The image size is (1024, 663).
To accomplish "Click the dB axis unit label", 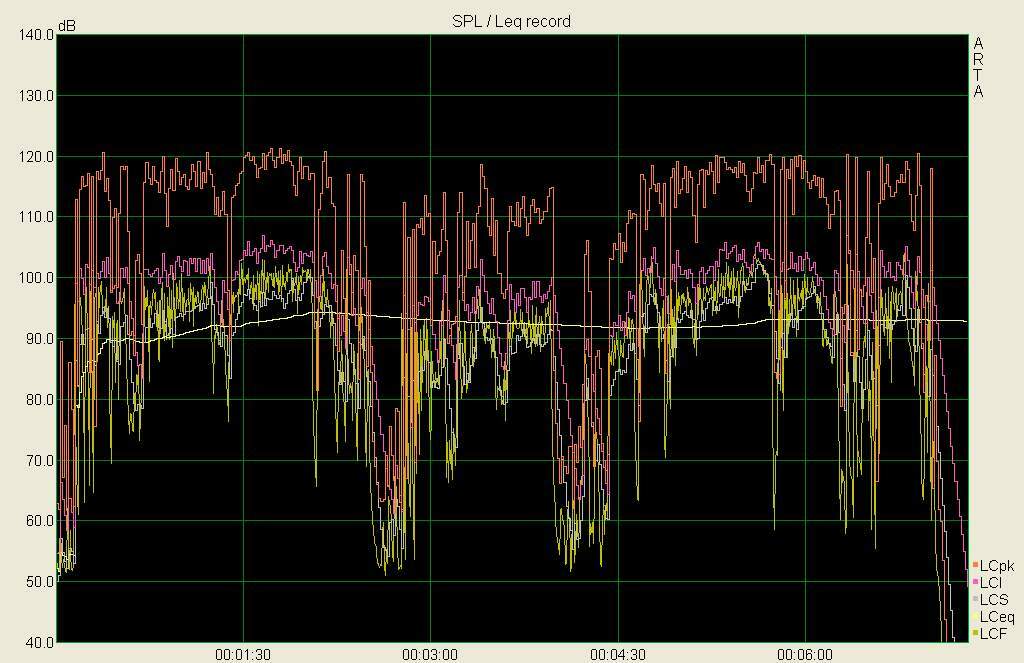I will [x=67, y=26].
